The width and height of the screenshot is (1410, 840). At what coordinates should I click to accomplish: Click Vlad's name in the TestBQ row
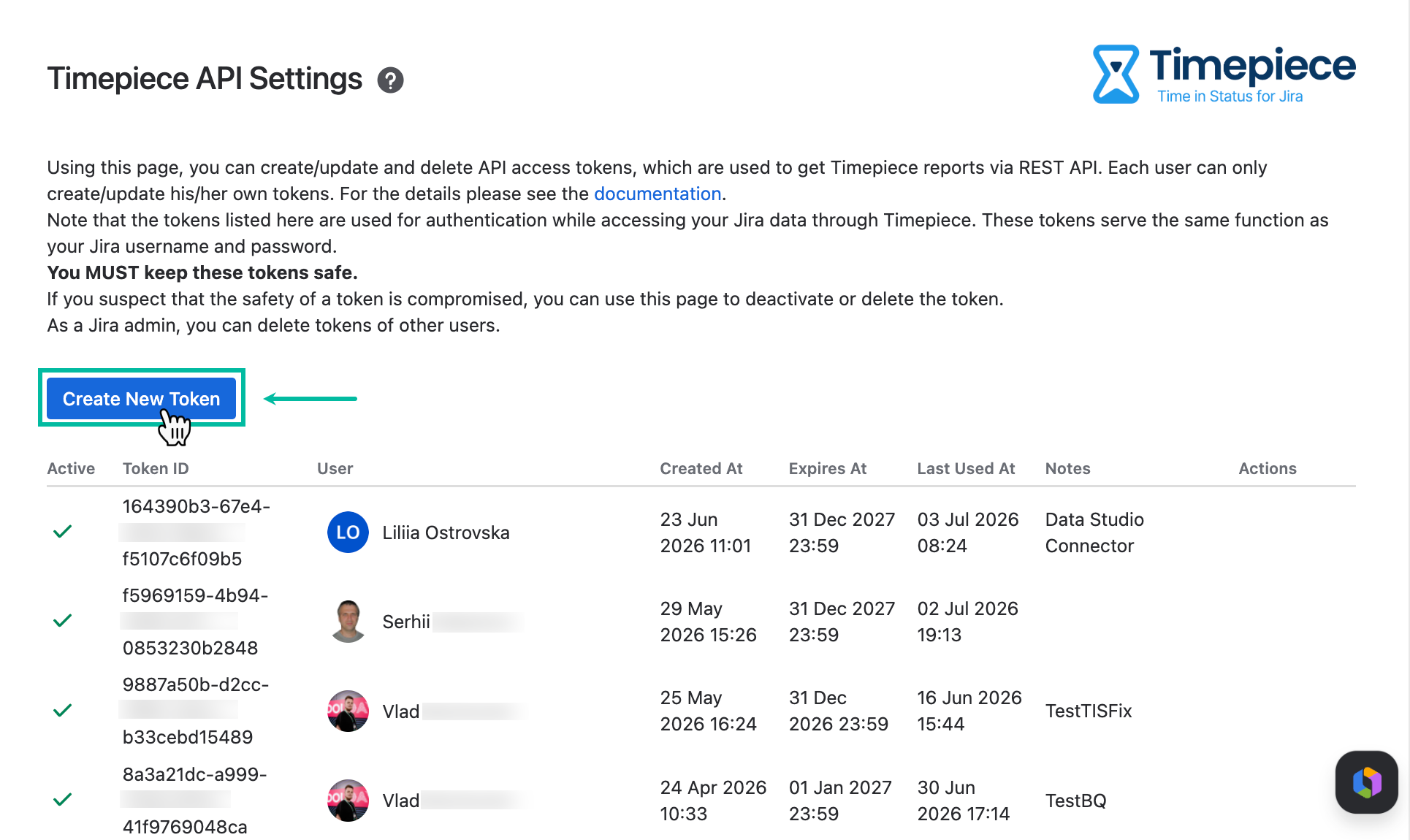pos(401,801)
